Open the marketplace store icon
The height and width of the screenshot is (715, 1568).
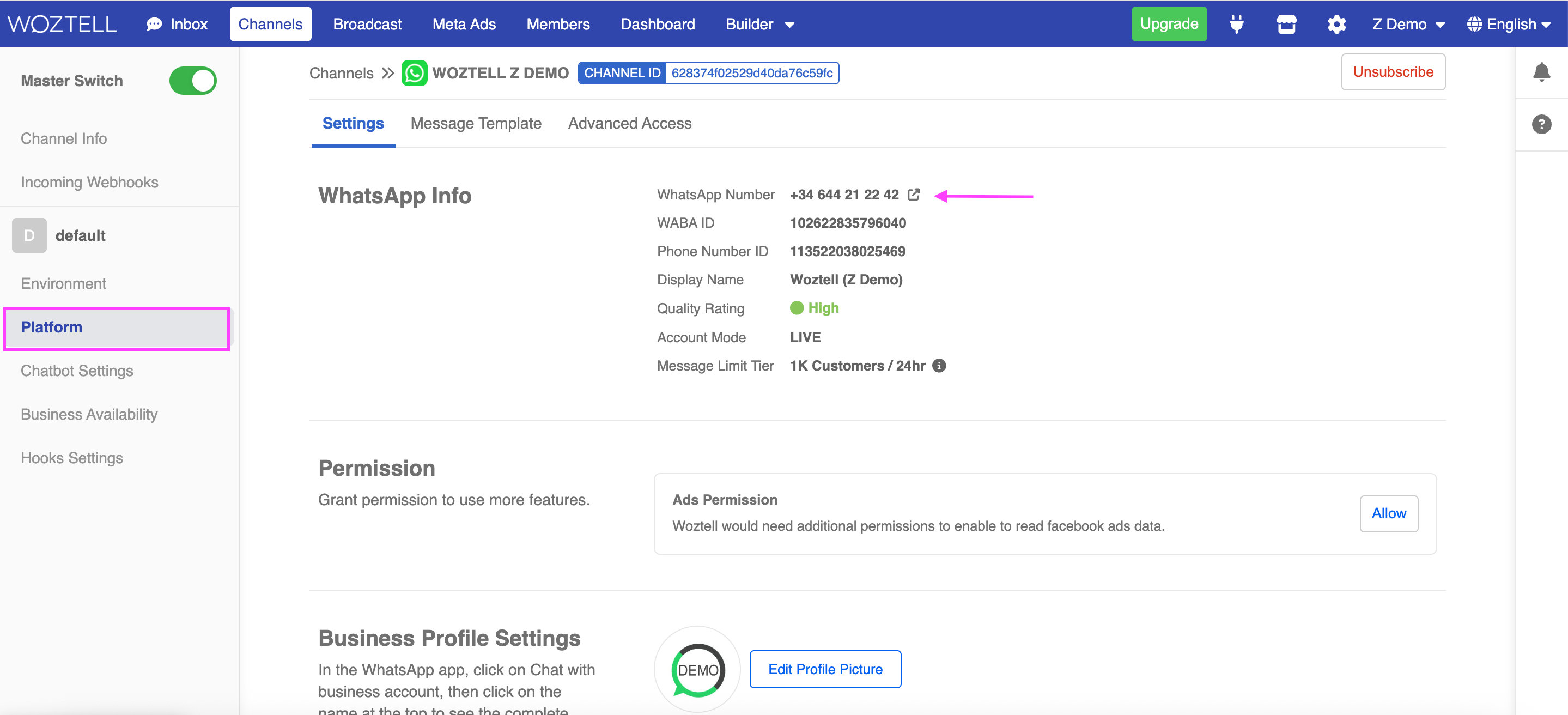(1286, 24)
